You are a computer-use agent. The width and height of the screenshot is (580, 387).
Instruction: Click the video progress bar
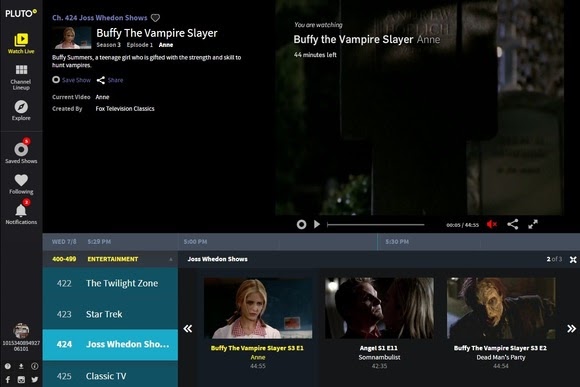coord(375,225)
